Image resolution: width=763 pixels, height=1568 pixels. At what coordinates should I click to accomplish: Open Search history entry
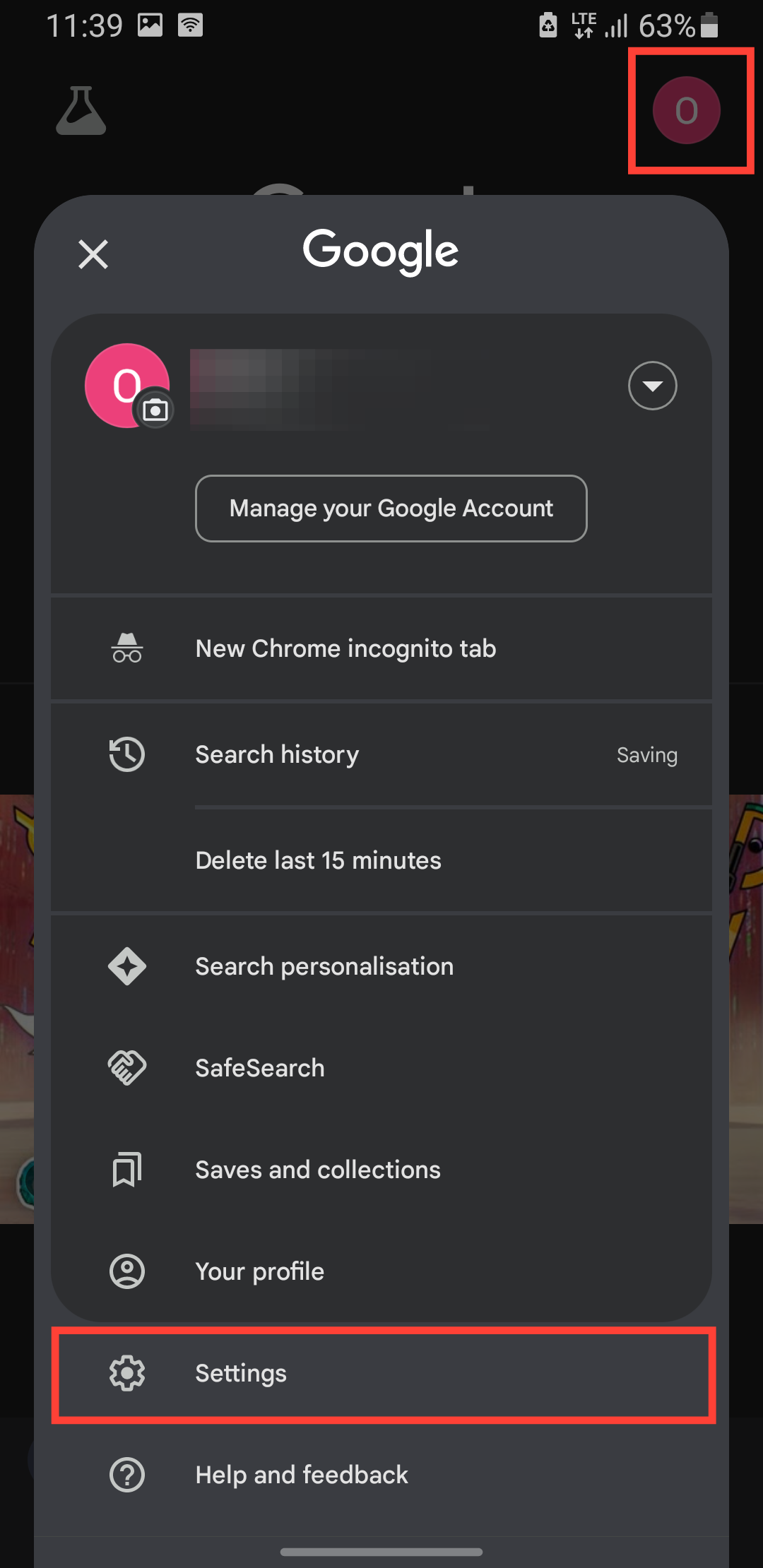point(277,754)
